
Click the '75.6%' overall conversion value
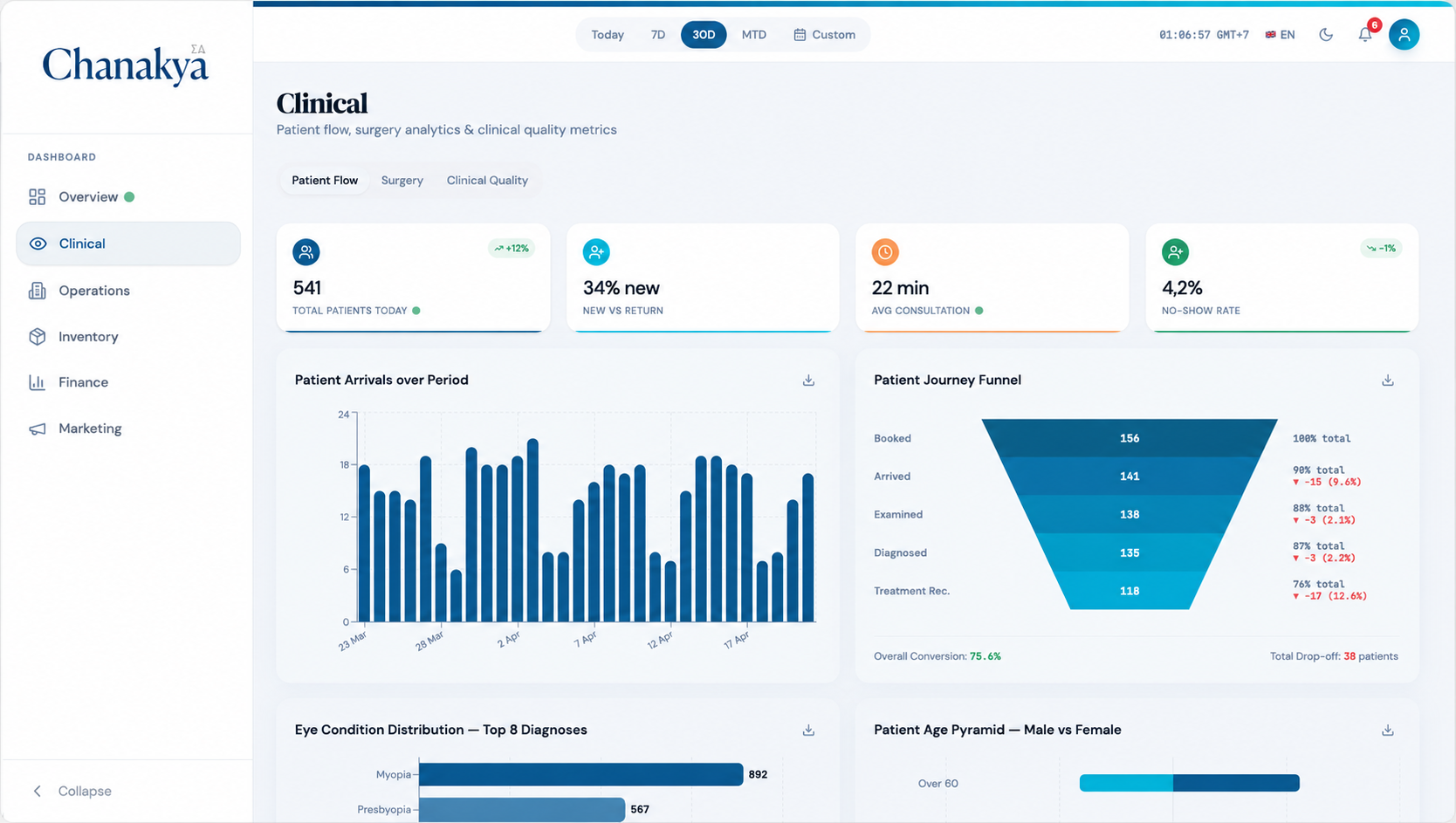(986, 656)
